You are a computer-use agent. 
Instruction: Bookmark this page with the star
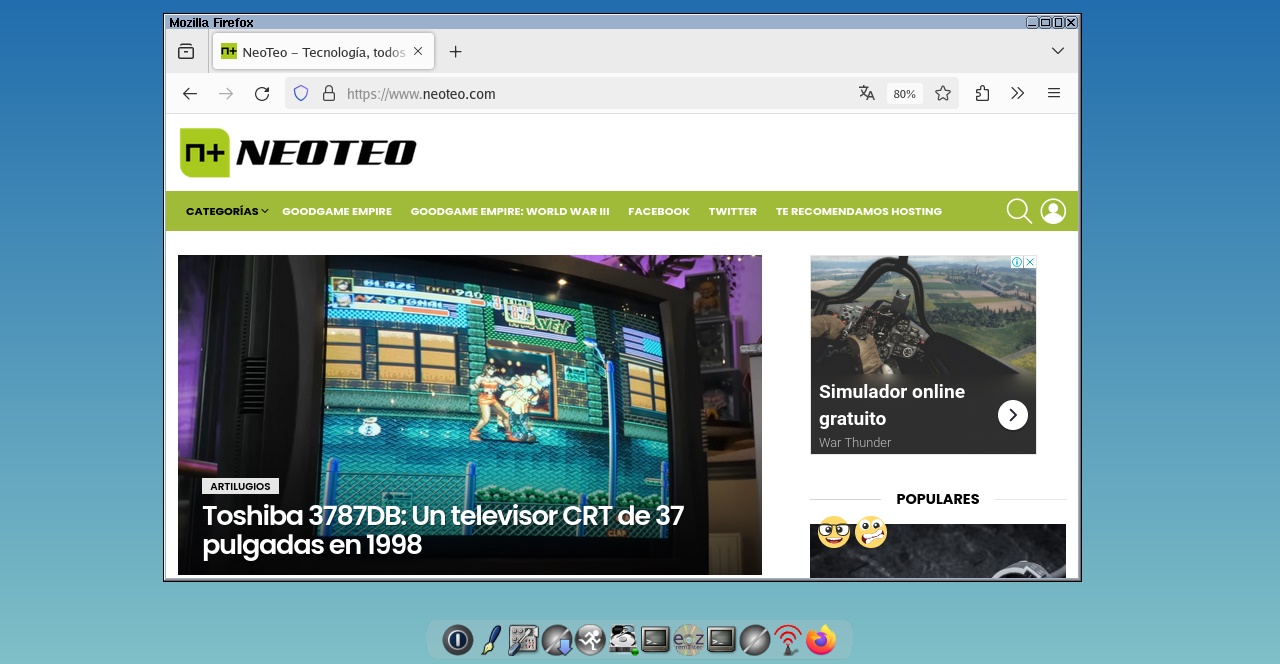(943, 93)
